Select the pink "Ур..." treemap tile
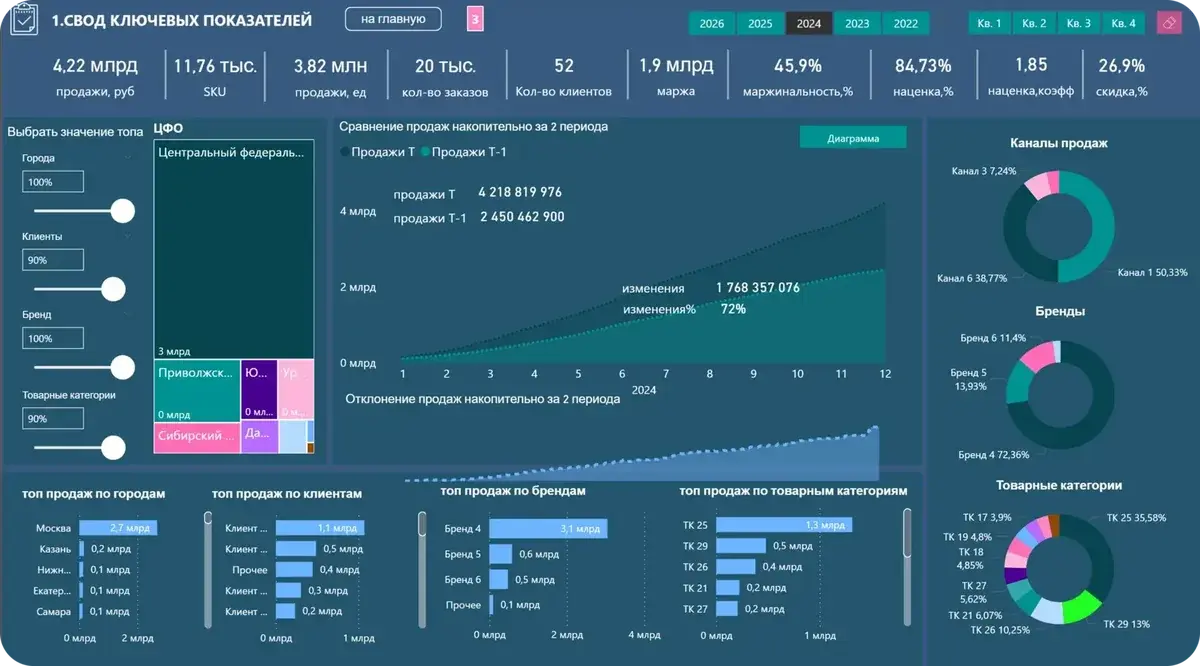Image resolution: width=1200 pixels, height=666 pixels. point(296,390)
